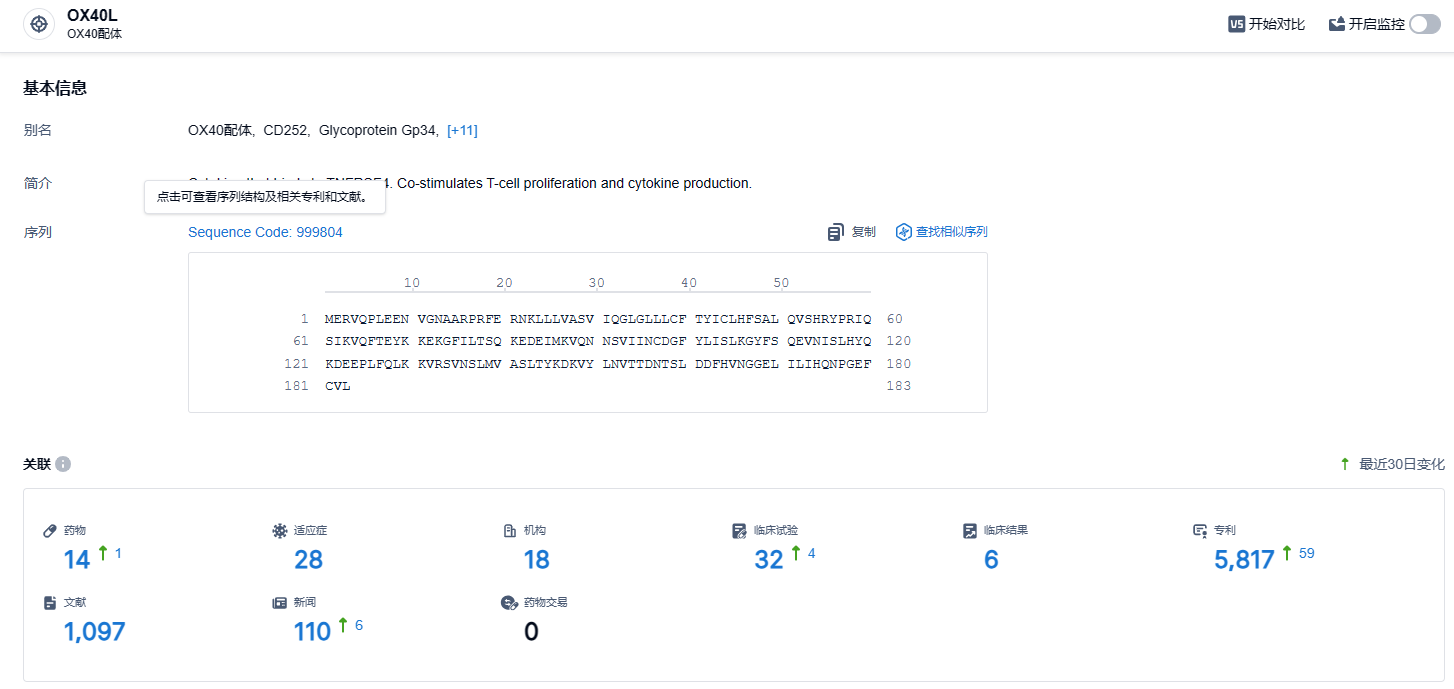This screenshot has height=689, width=1454.
Task: Open the 110 news count
Action: (312, 632)
